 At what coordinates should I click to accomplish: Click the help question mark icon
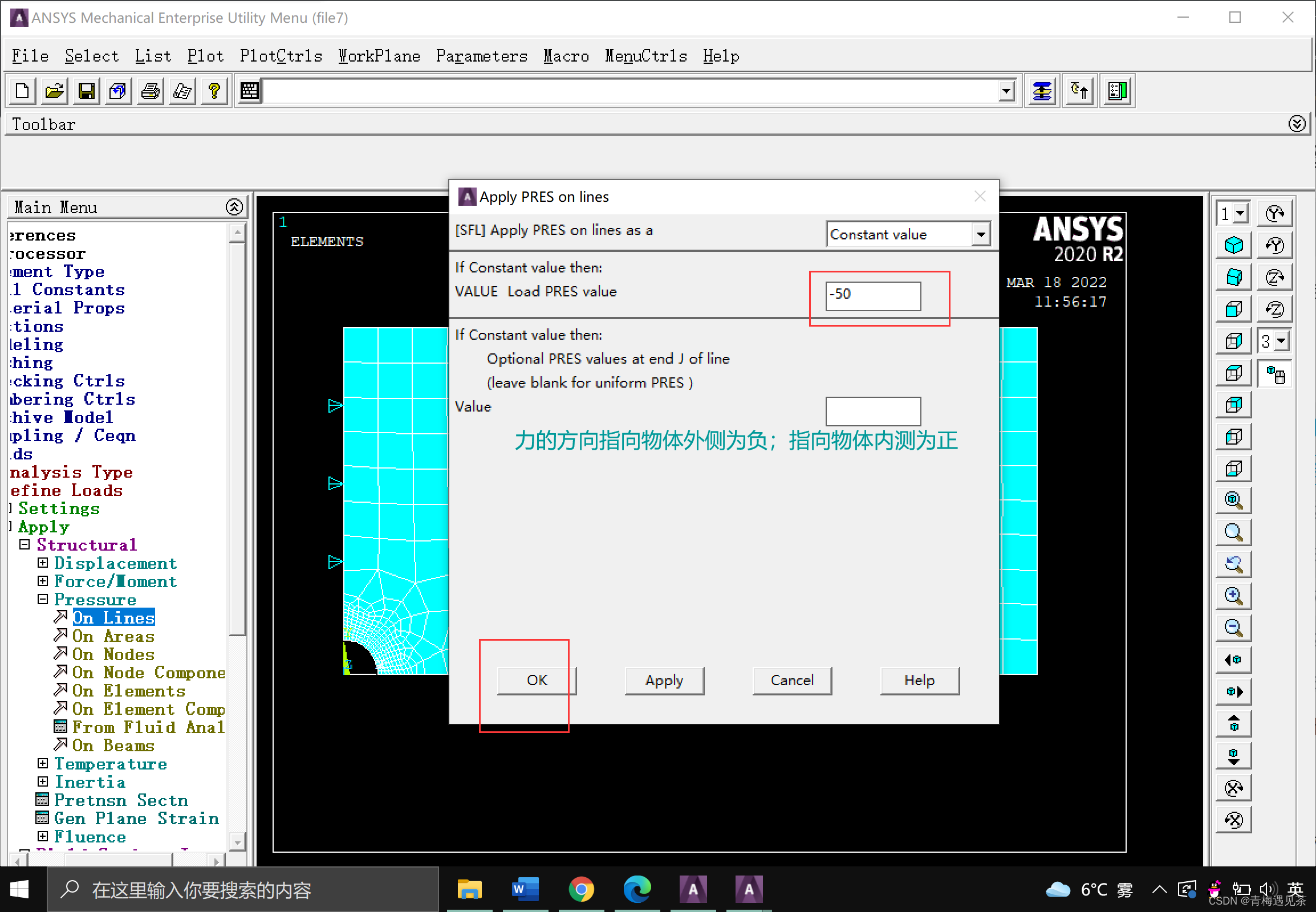(x=214, y=91)
